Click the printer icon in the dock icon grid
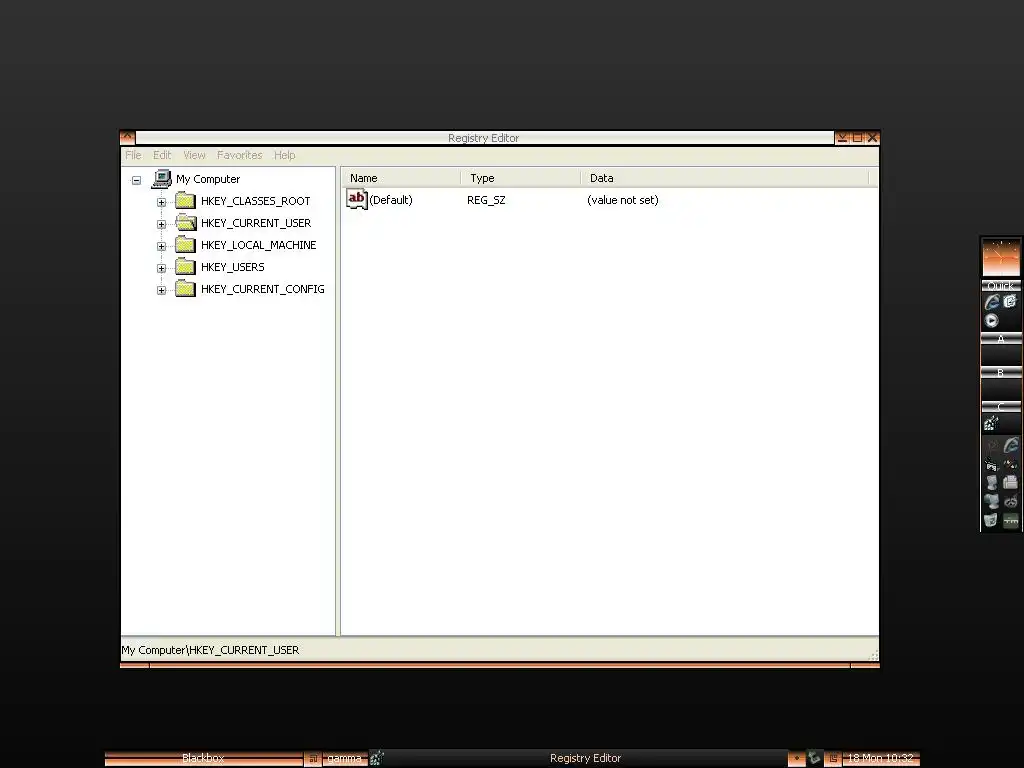1024x768 pixels. [1010, 483]
